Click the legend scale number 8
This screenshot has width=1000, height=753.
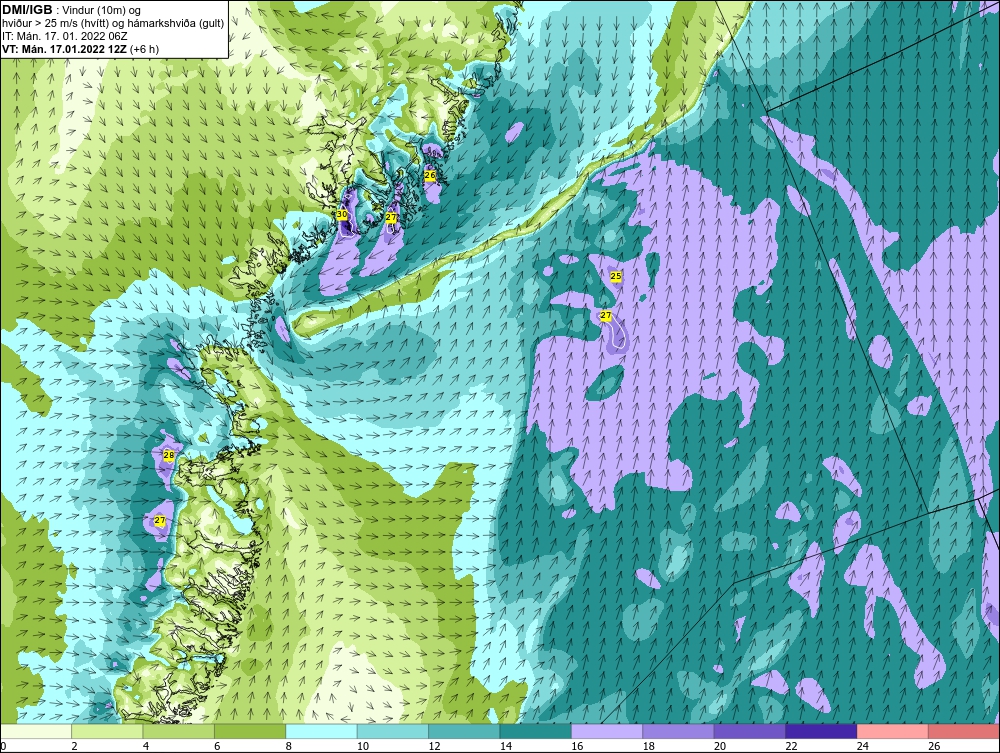point(289,747)
